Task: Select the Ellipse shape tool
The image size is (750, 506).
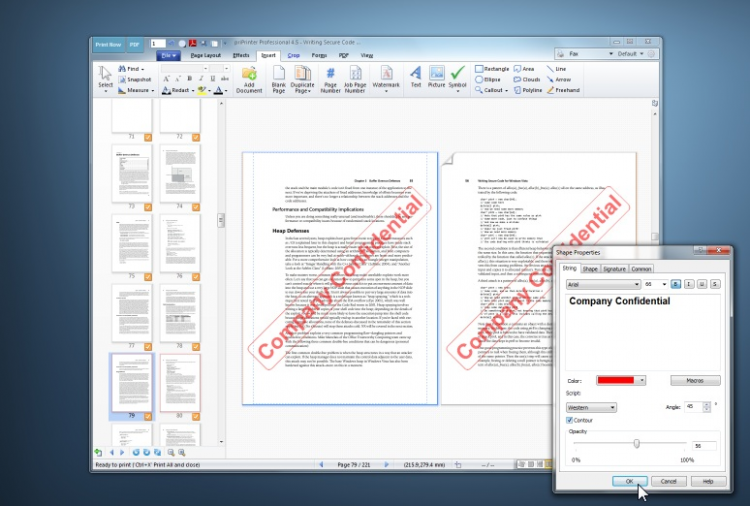Action: pos(487,79)
